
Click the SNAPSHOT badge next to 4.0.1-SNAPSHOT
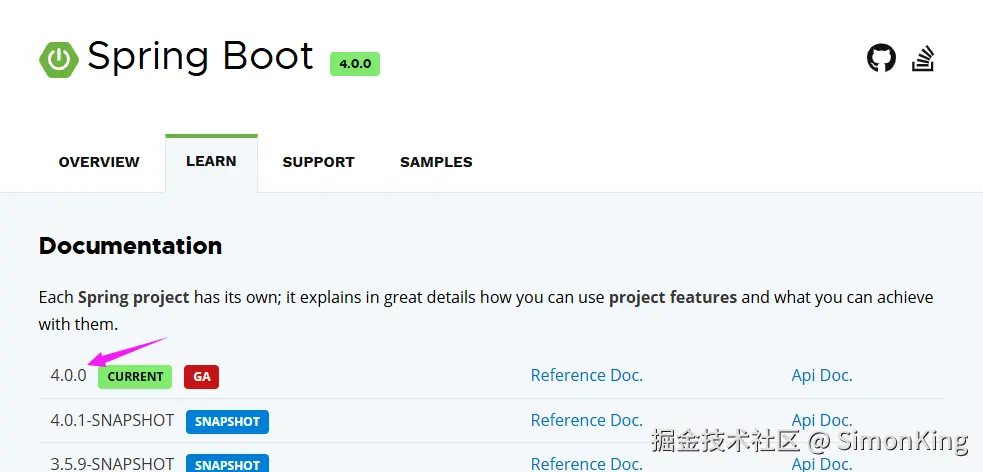tap(227, 421)
